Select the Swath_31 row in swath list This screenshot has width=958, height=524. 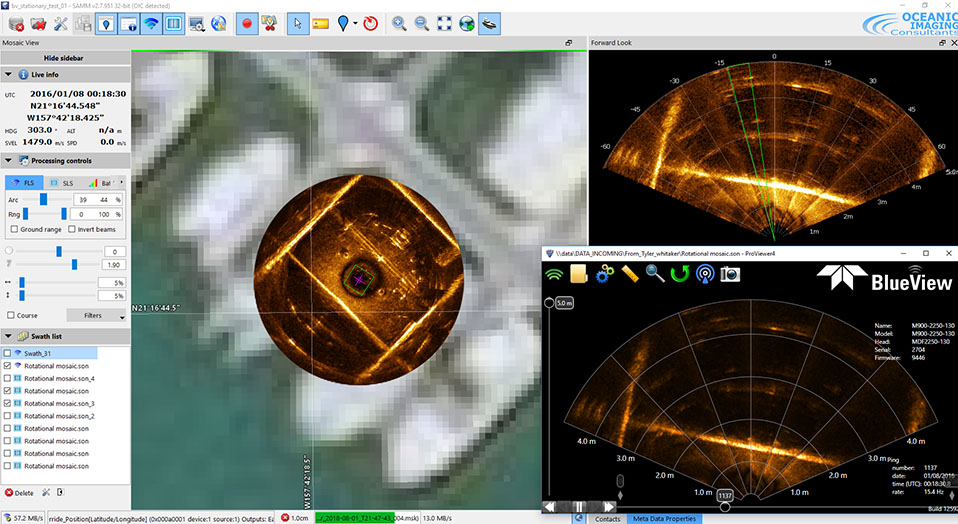[x=49, y=353]
